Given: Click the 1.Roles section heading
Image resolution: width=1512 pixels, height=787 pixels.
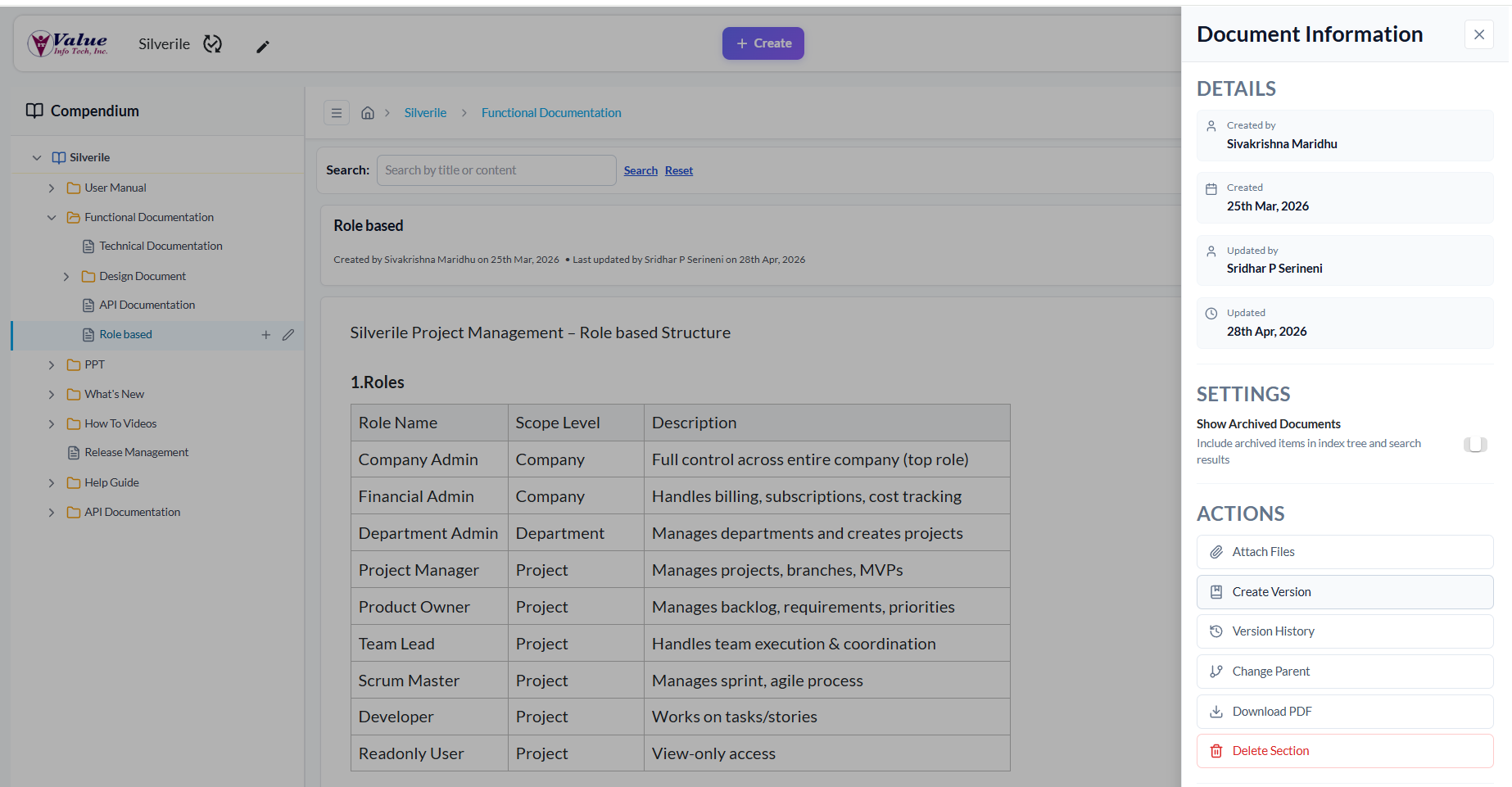Looking at the screenshot, I should click(378, 382).
